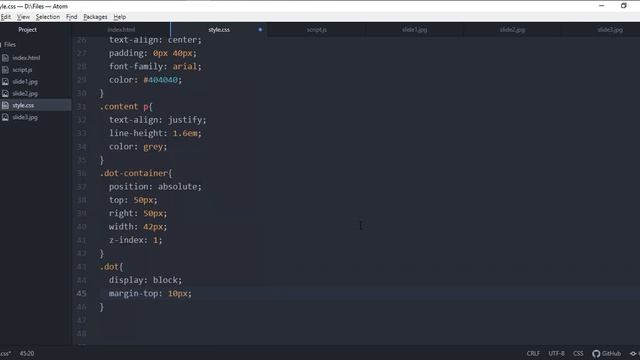Click the GitHub icon in status bar
Viewport: 640px width, 360px height.
[596, 353]
